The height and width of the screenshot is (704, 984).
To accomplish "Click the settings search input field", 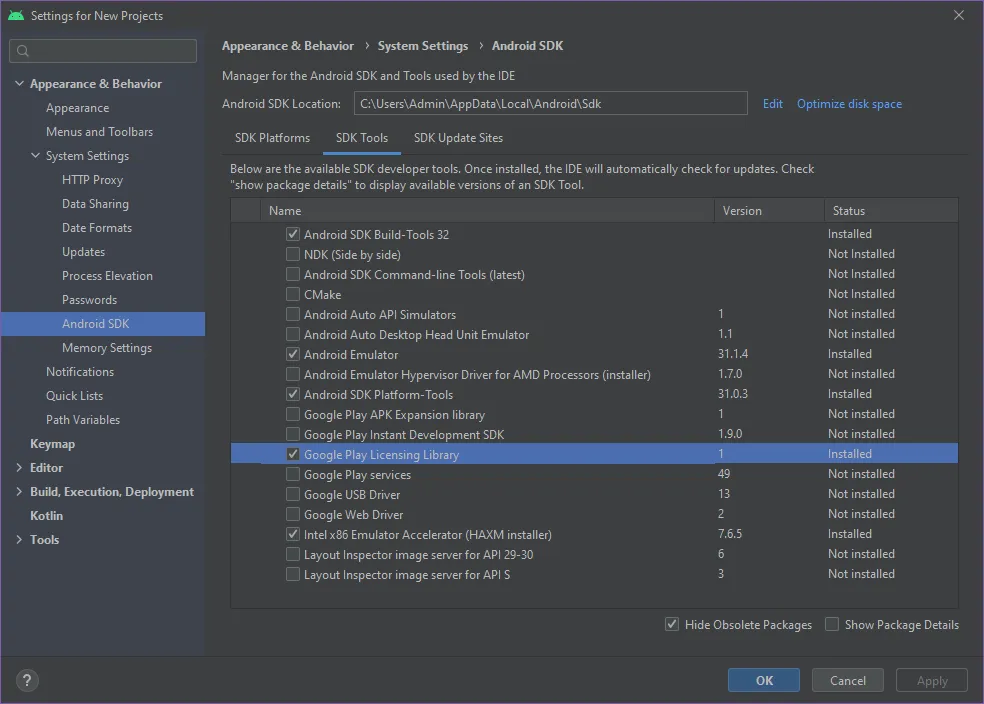I will coord(103,51).
